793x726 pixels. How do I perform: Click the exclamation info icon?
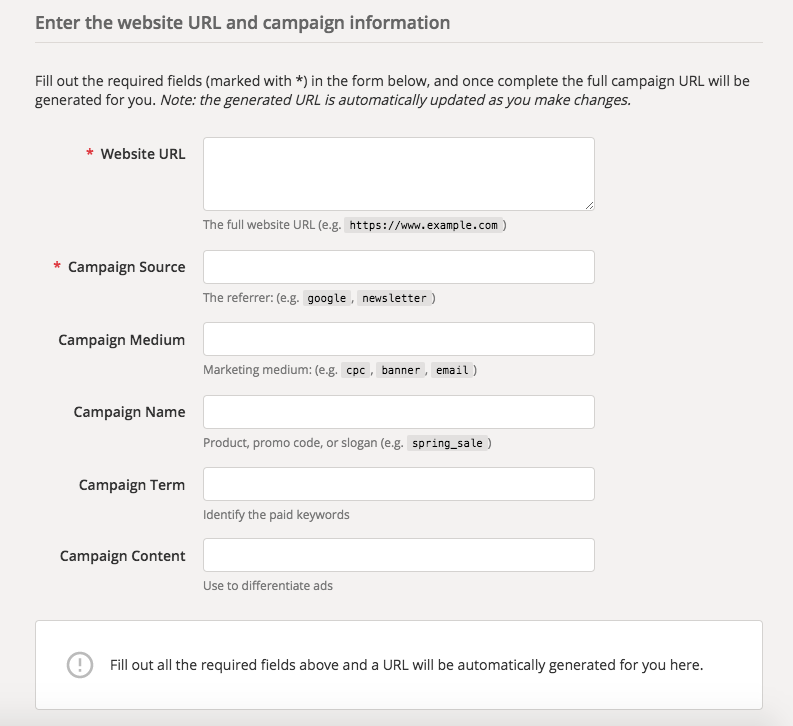coord(80,665)
